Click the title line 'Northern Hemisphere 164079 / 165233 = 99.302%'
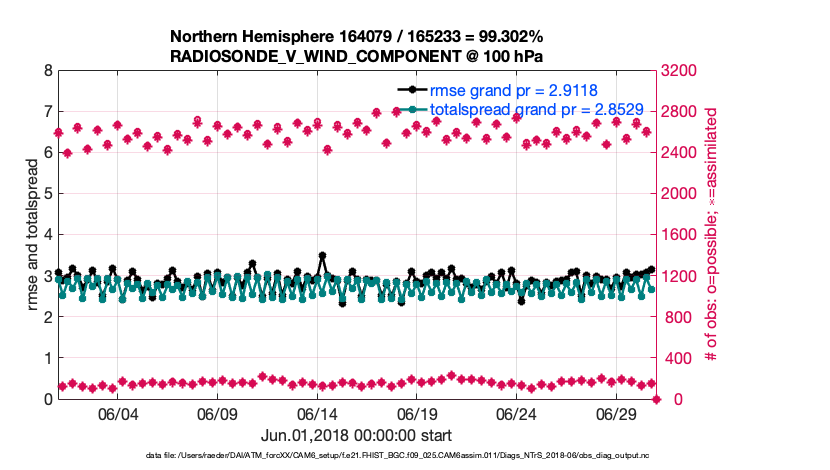 356,37
